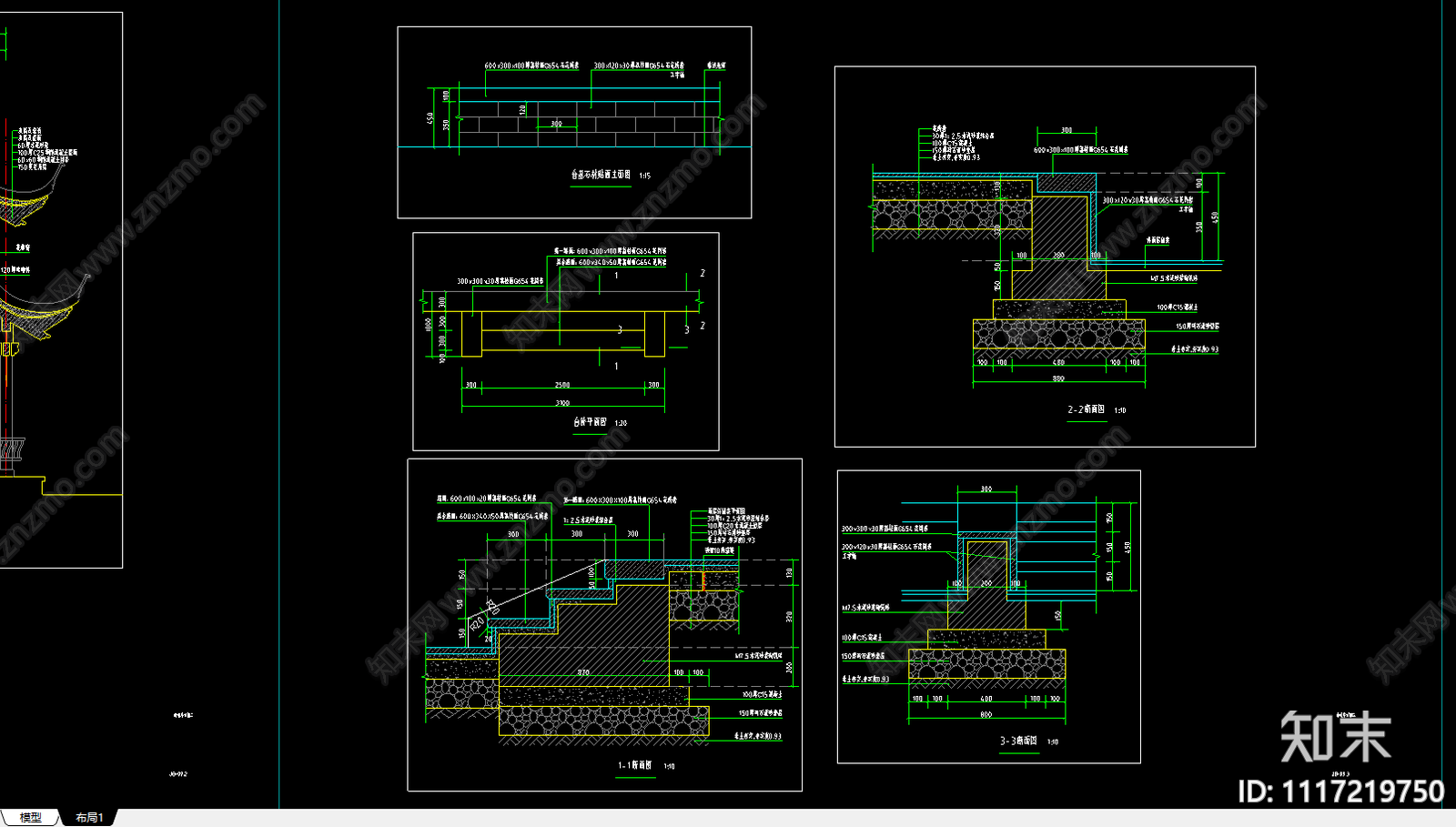The width and height of the screenshot is (1456, 827).
Task: Click the 1:10 scale of 2-2 section
Action: coord(1120,410)
